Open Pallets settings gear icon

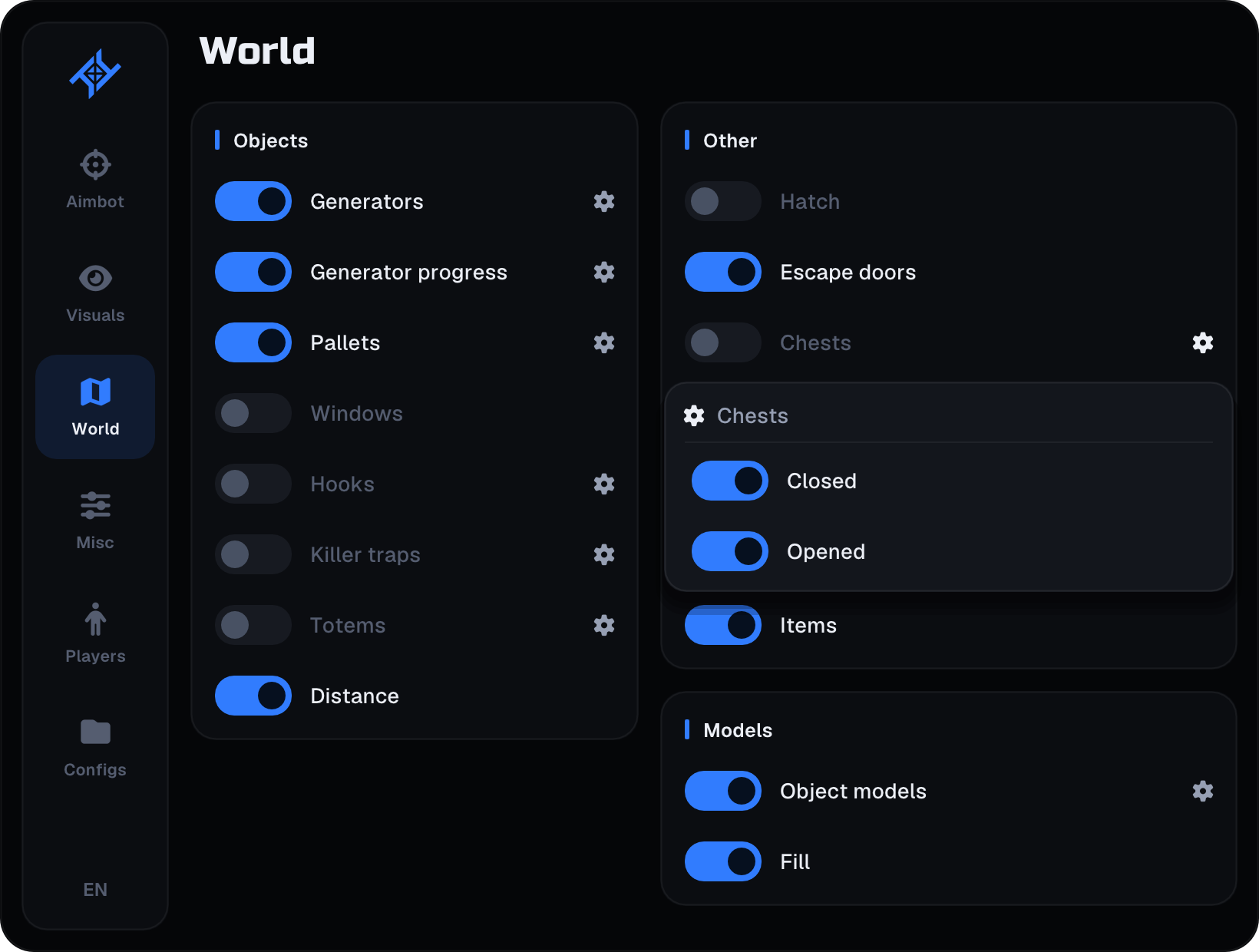604,342
